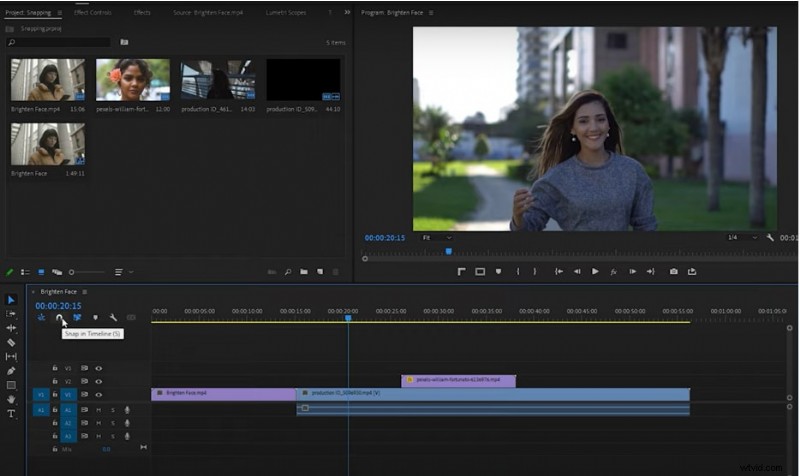Enable voice-over record on A1
Screen dimensions: 800x476
click(x=127, y=410)
